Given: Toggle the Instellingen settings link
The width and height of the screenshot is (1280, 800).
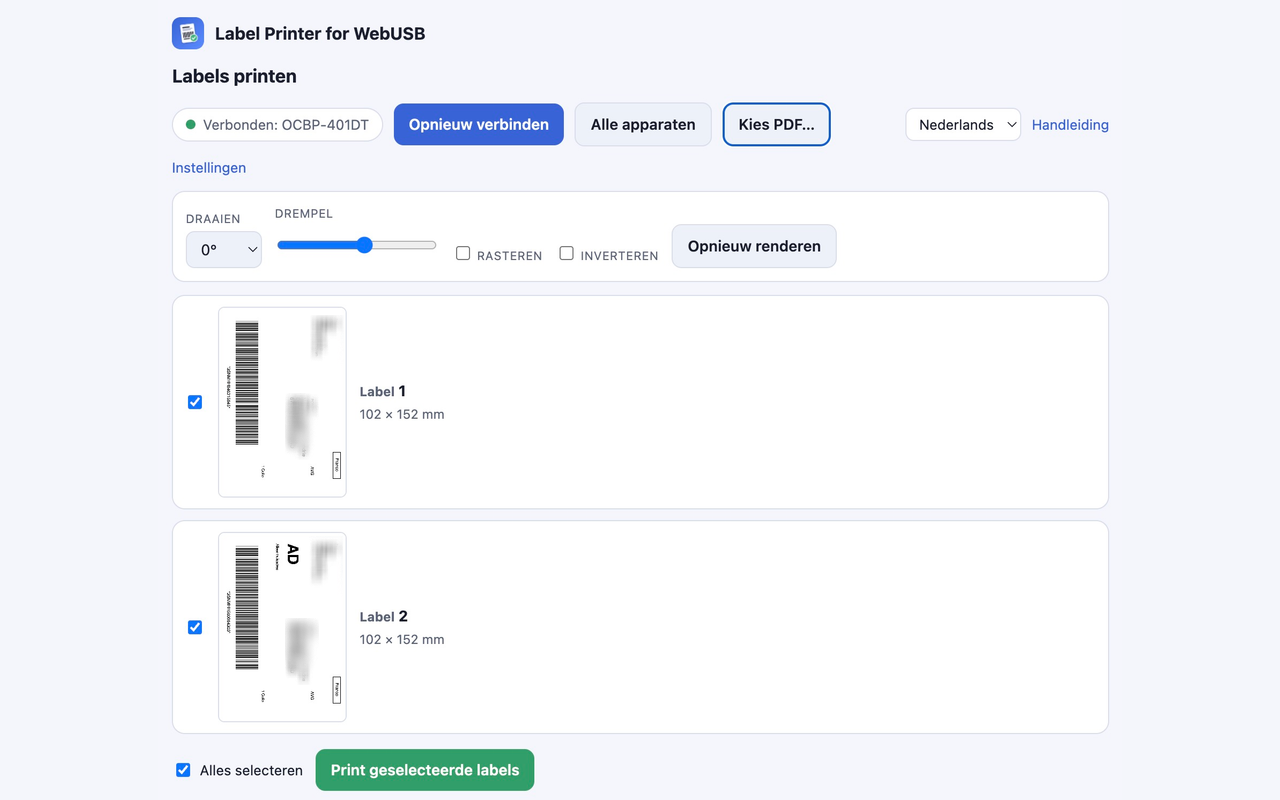Looking at the screenshot, I should pos(209,168).
